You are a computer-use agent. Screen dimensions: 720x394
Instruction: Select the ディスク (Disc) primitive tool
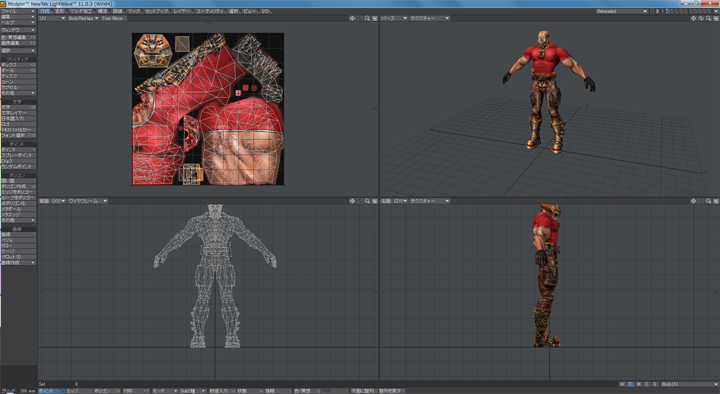[x=18, y=76]
